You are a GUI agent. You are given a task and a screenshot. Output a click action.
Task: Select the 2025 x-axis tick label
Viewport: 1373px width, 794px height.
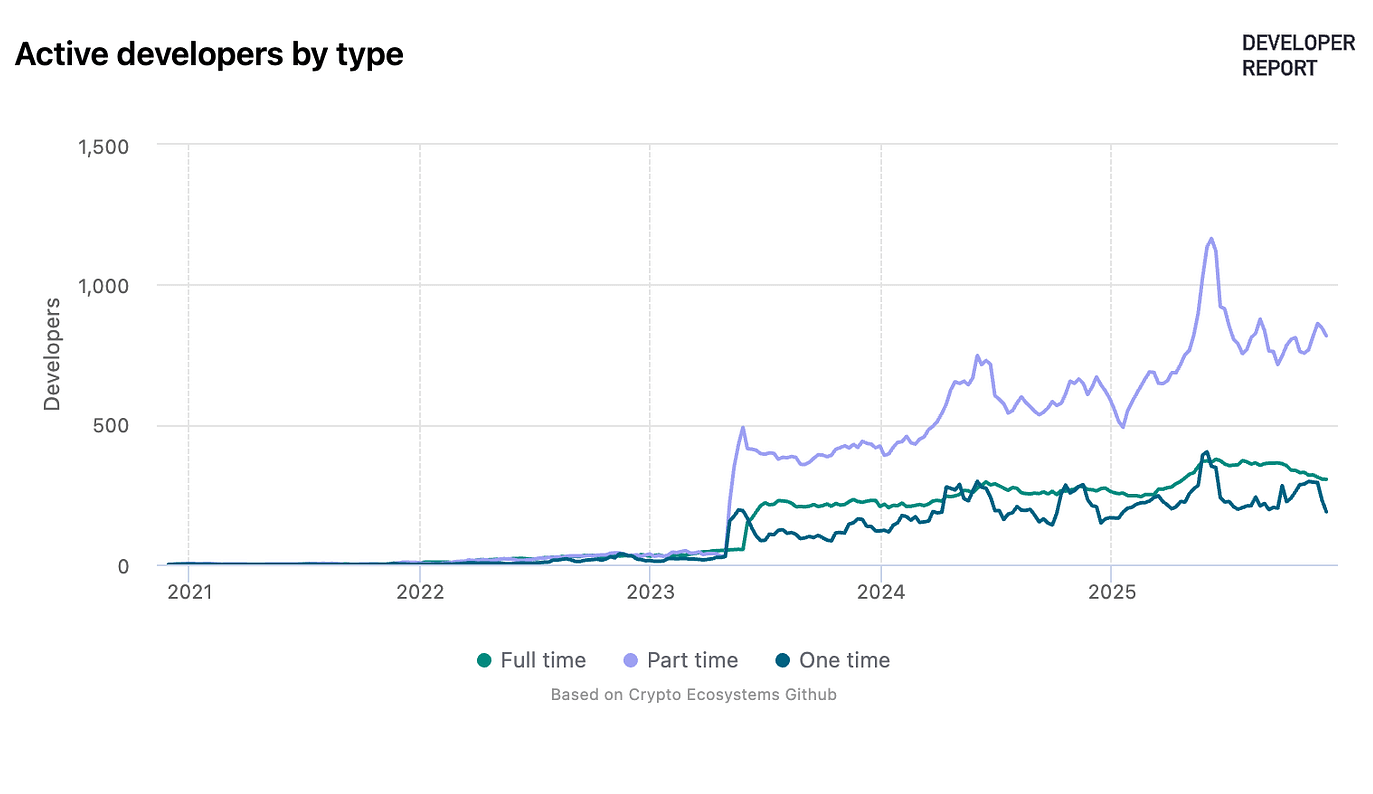[x=1111, y=592]
